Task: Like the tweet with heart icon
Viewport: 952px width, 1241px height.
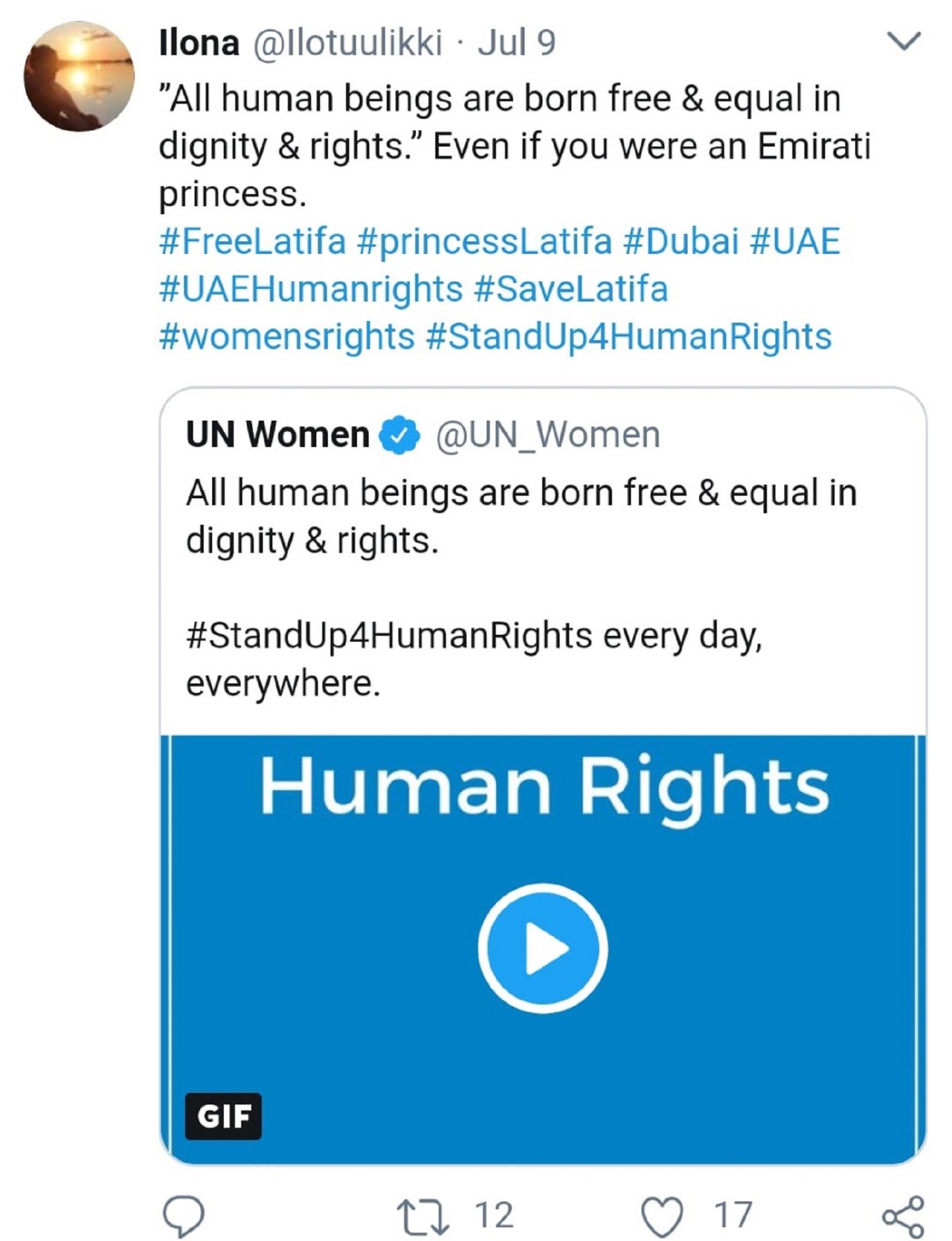Action: pos(662,1216)
